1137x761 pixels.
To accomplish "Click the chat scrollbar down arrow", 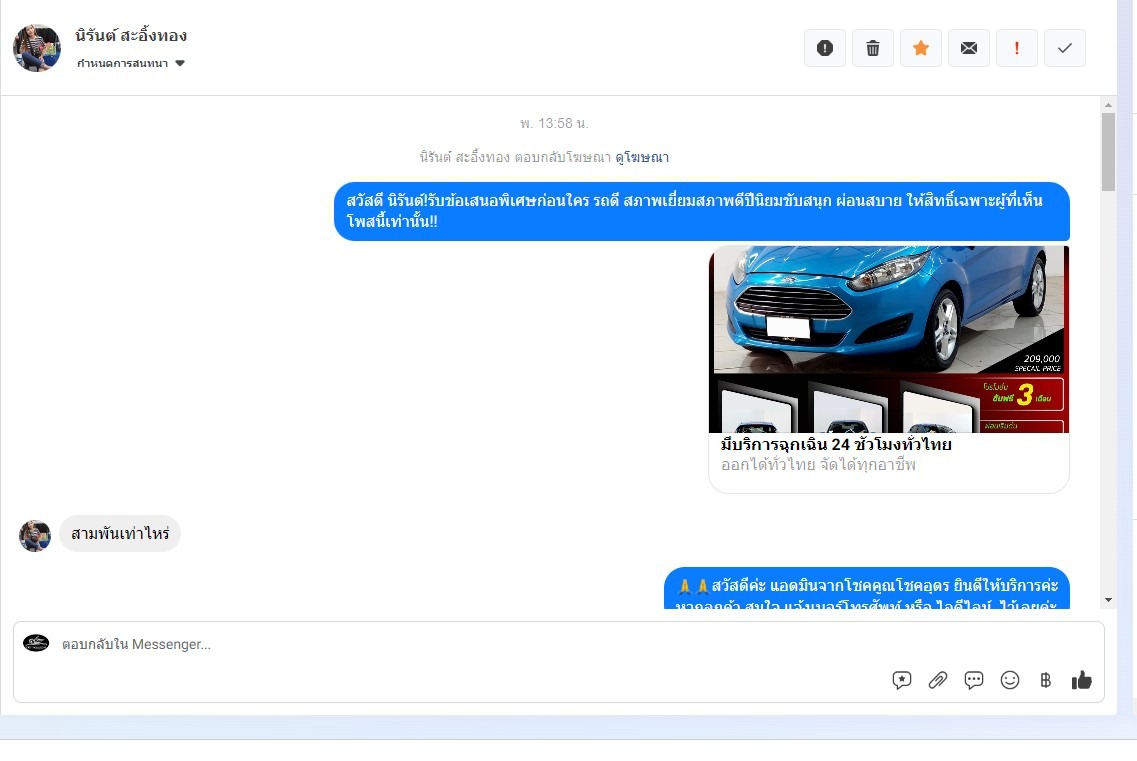I will point(1108,599).
